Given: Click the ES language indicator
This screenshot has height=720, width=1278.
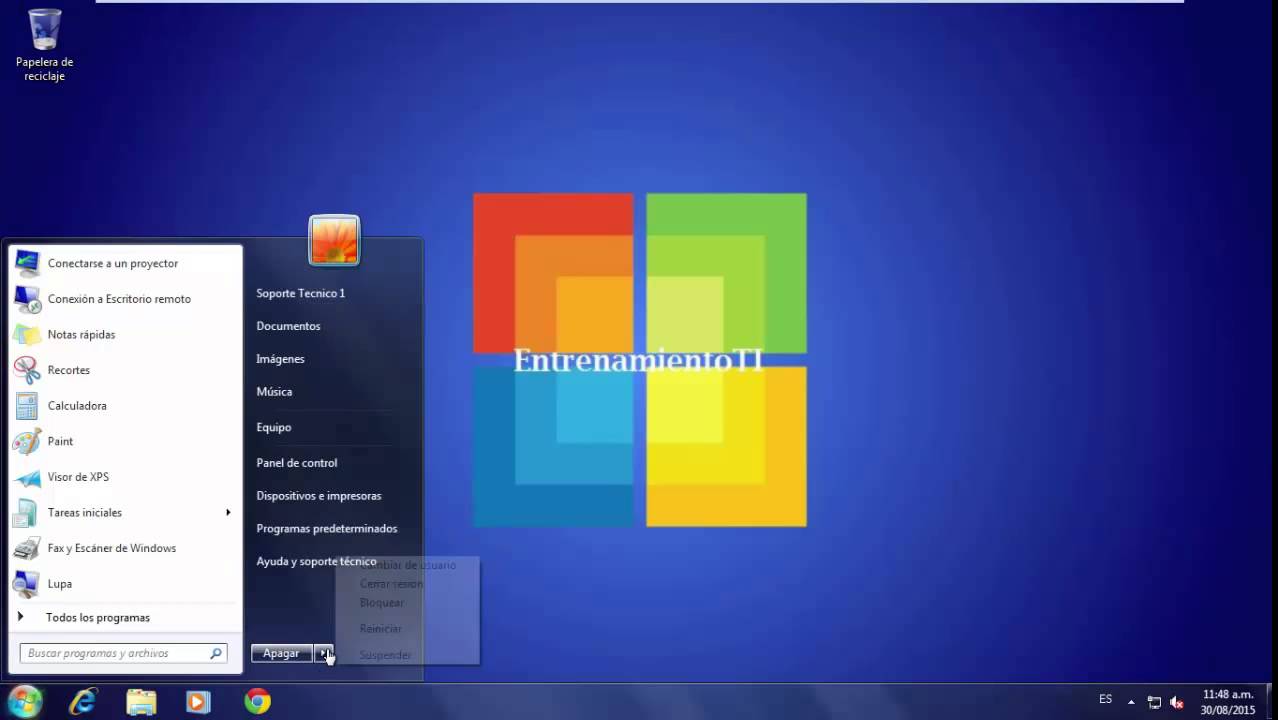Looking at the screenshot, I should pos(1105,700).
